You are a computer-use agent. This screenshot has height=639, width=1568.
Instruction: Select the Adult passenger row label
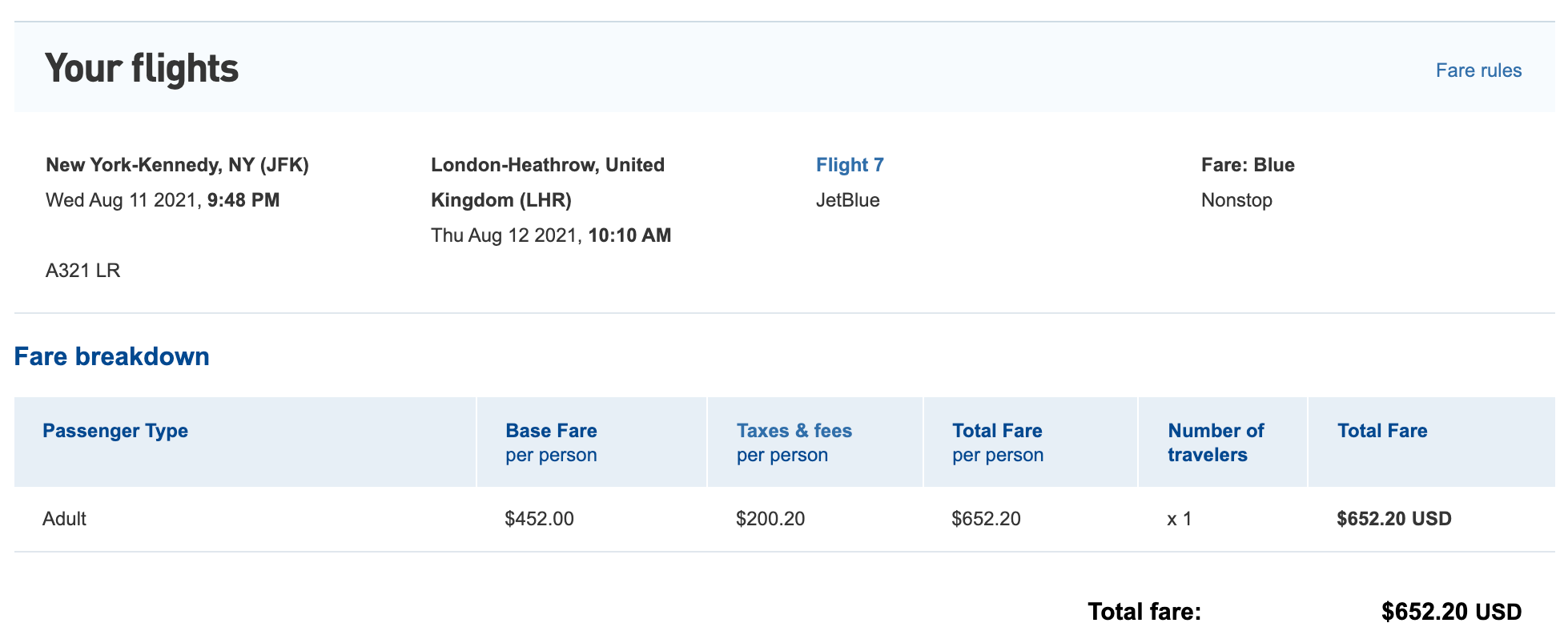coord(64,519)
